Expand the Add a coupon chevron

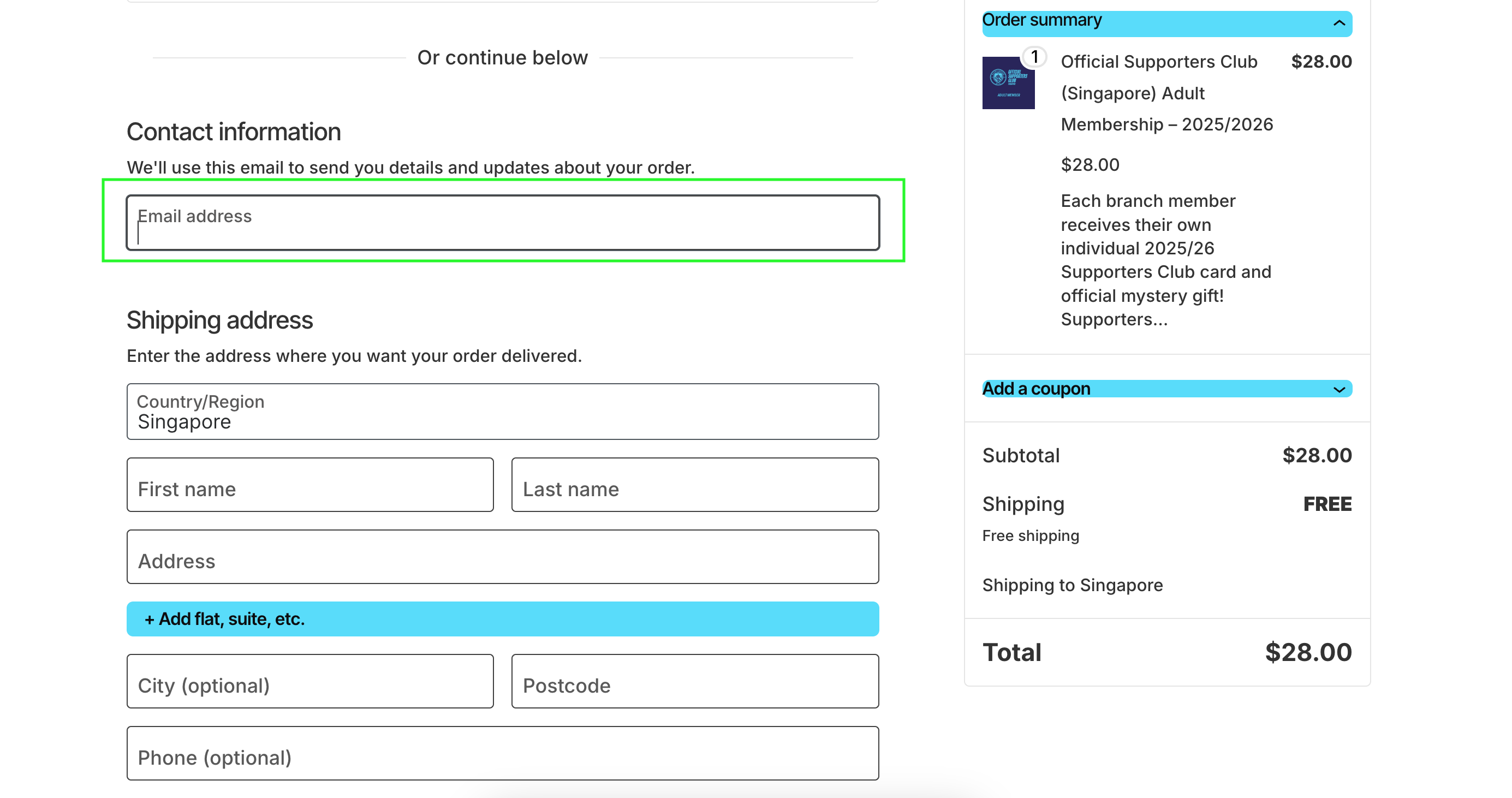click(1339, 390)
